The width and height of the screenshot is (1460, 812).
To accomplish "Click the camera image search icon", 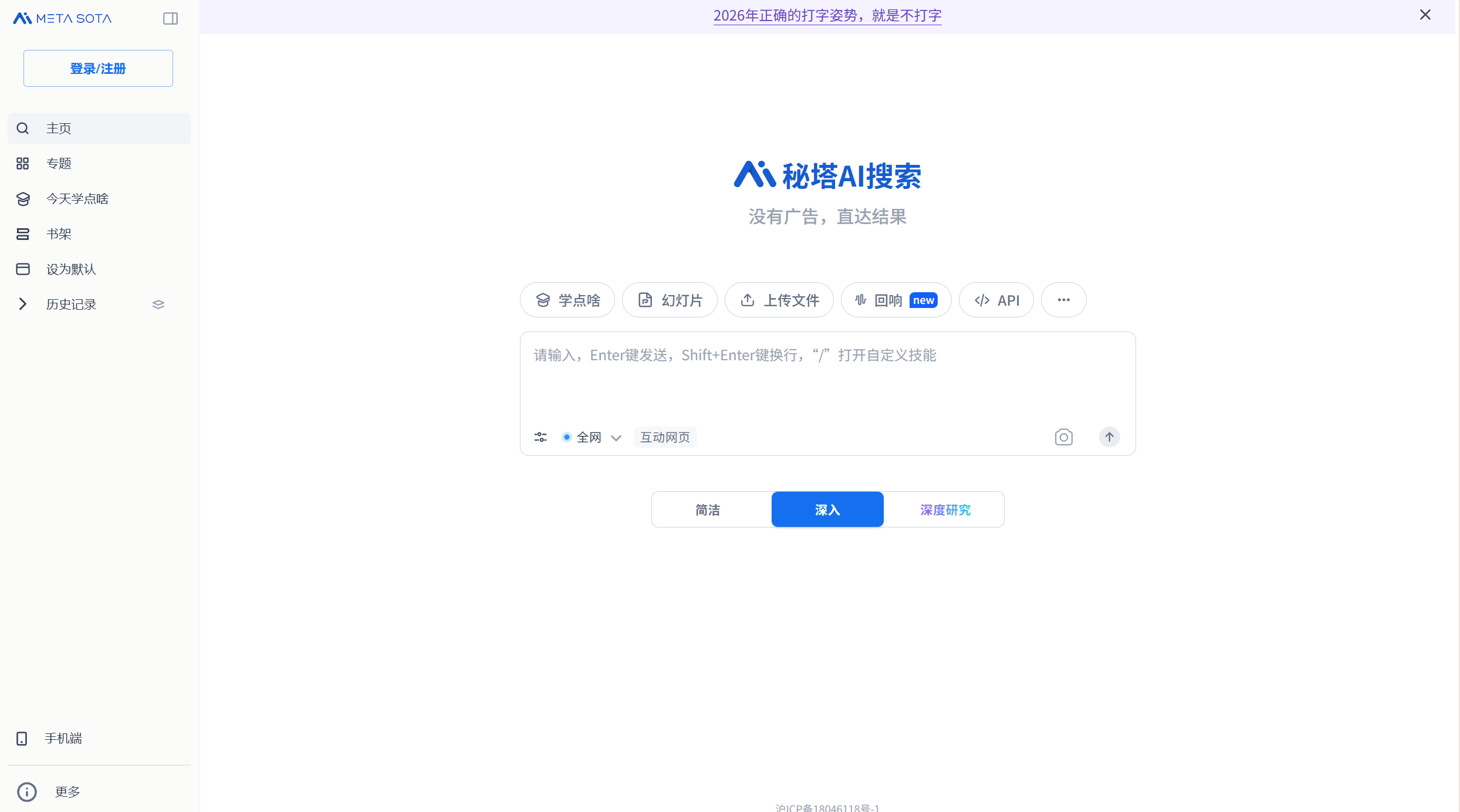I will pyautogui.click(x=1063, y=437).
